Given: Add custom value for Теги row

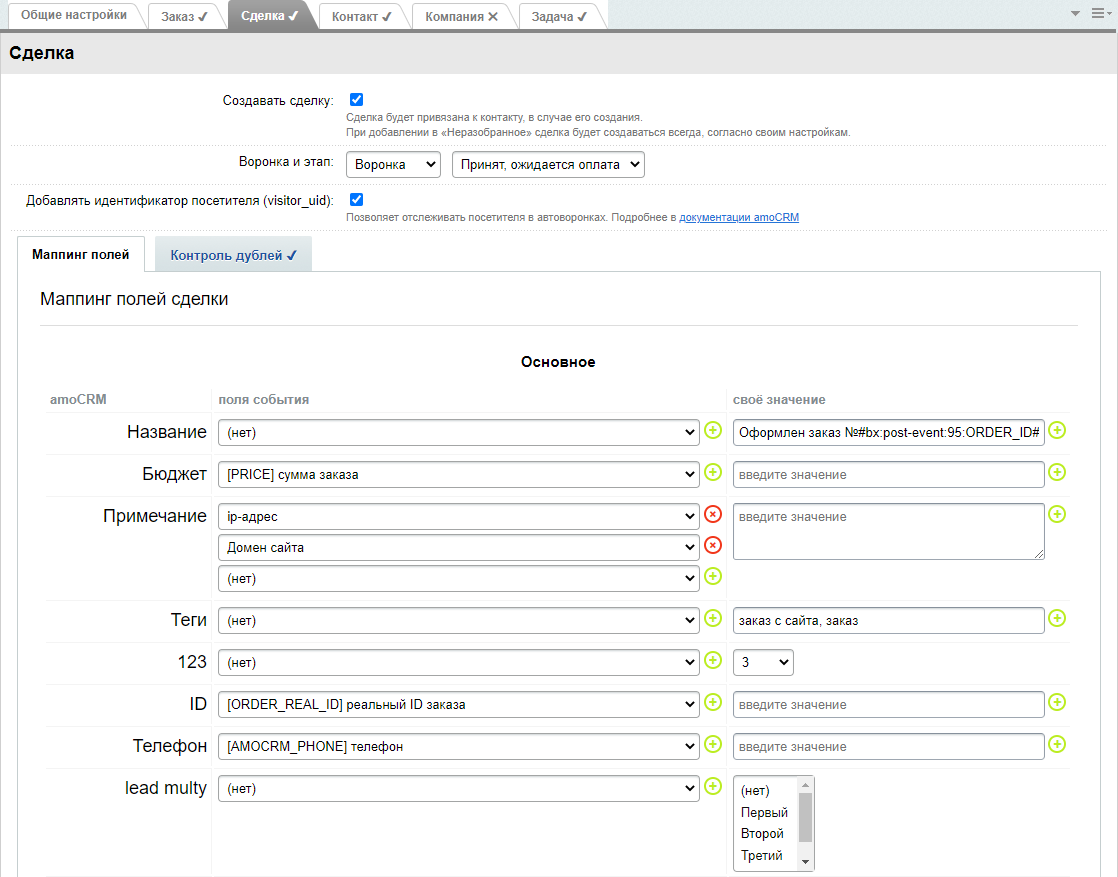Looking at the screenshot, I should (1057, 619).
